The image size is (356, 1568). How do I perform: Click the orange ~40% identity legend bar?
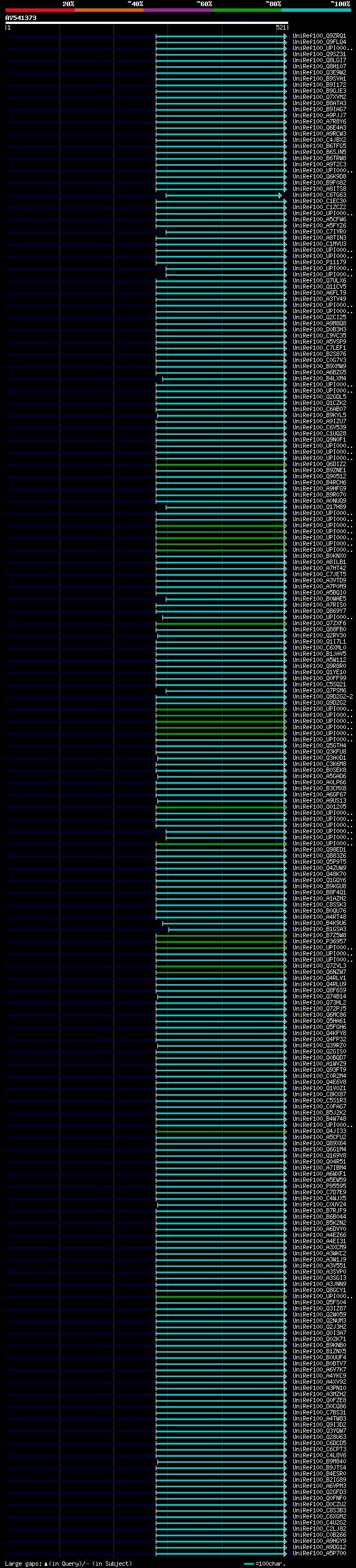109,10
